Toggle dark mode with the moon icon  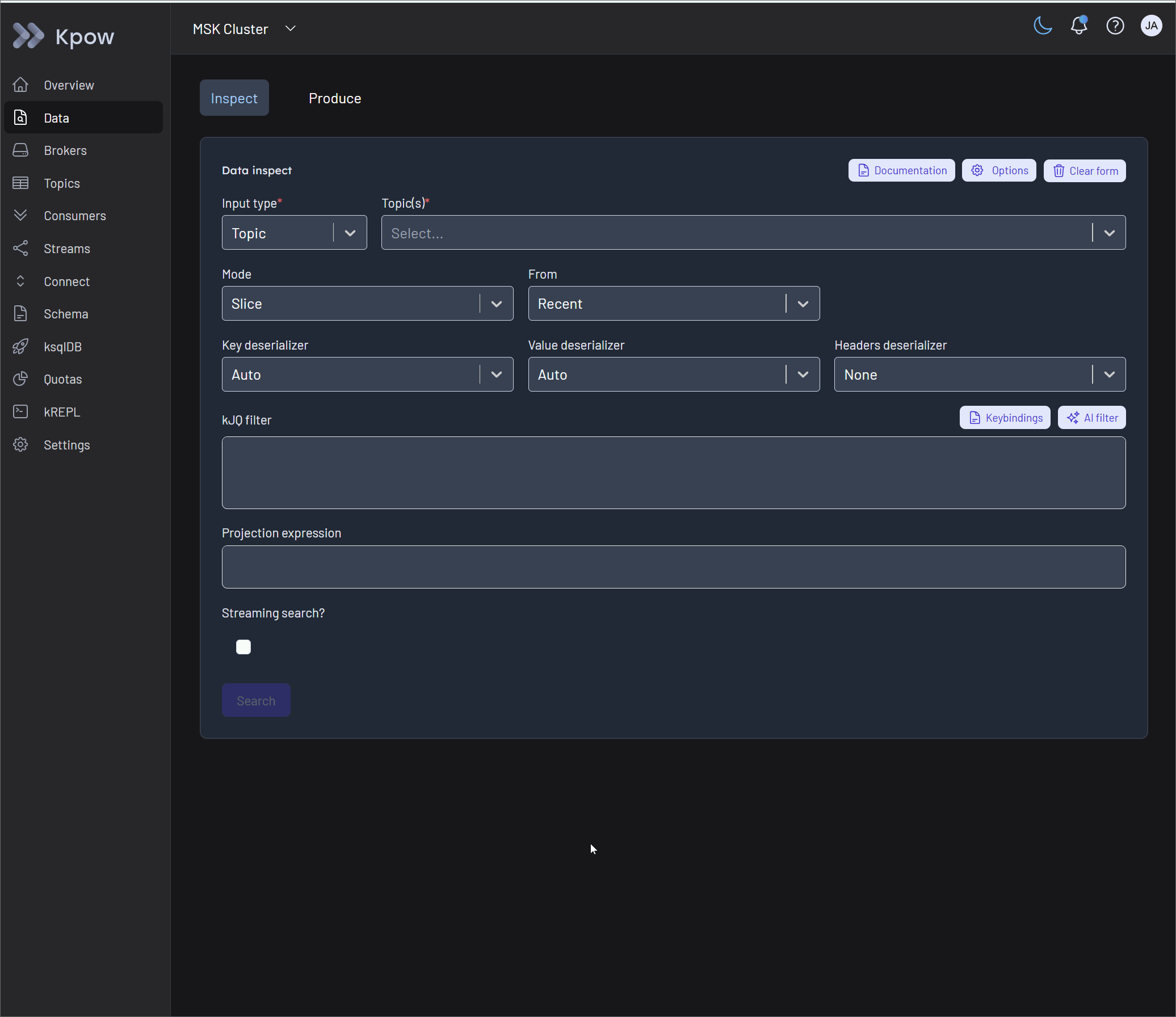[1043, 26]
